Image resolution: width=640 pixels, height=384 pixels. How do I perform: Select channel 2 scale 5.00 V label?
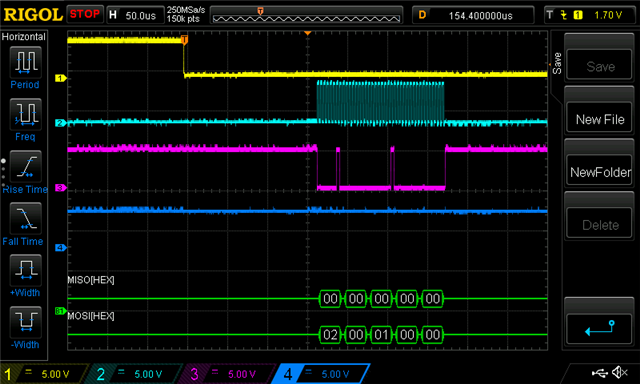(x=148, y=374)
